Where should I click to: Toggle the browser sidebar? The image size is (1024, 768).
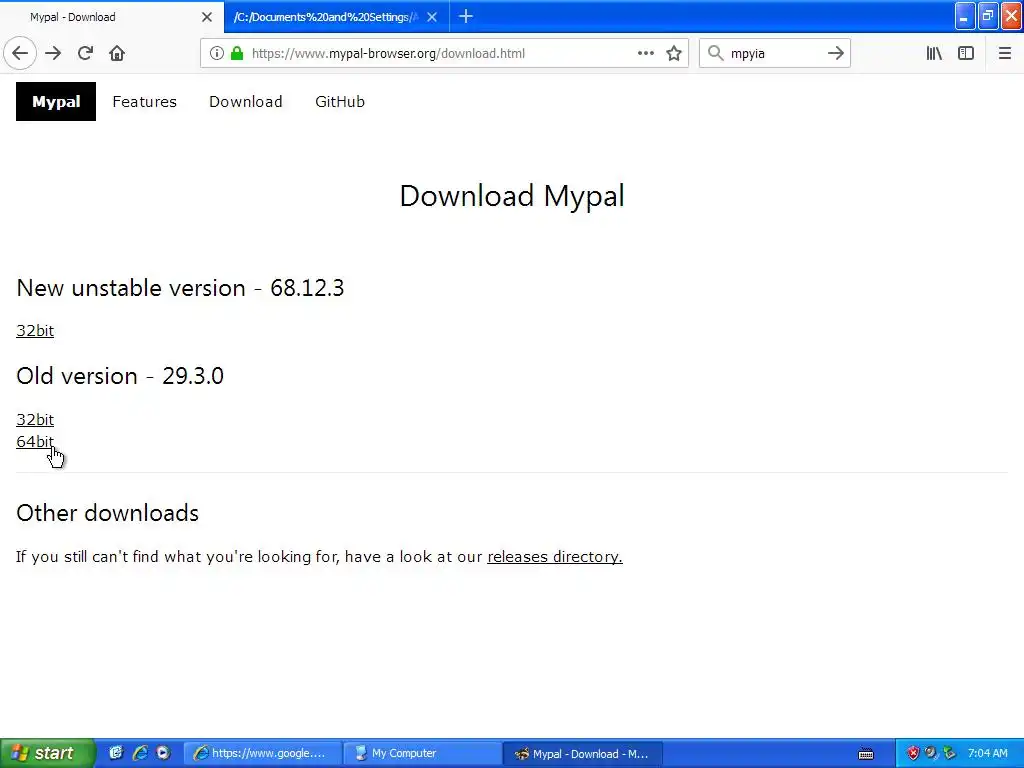tap(966, 54)
